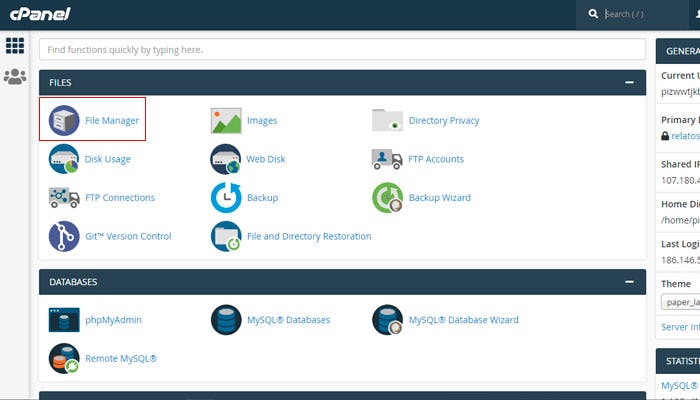Launch the Backup Wizard icon
Screen dimensions: 700x400
387,198
